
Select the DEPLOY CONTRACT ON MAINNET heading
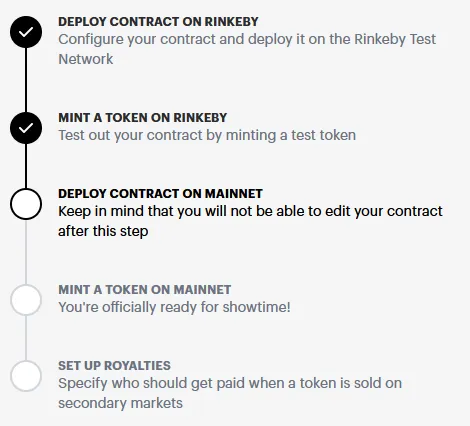coord(160,194)
